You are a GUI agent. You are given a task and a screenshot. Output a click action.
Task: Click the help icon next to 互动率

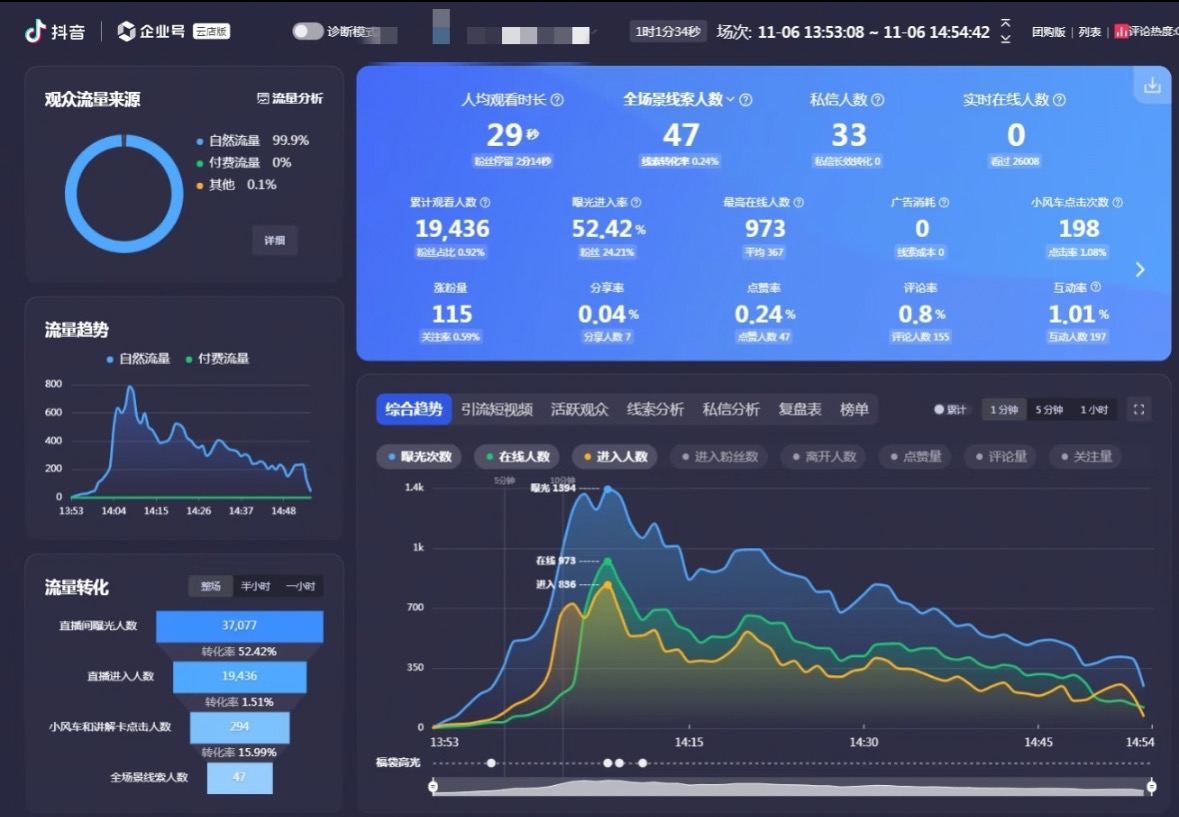coord(1096,287)
